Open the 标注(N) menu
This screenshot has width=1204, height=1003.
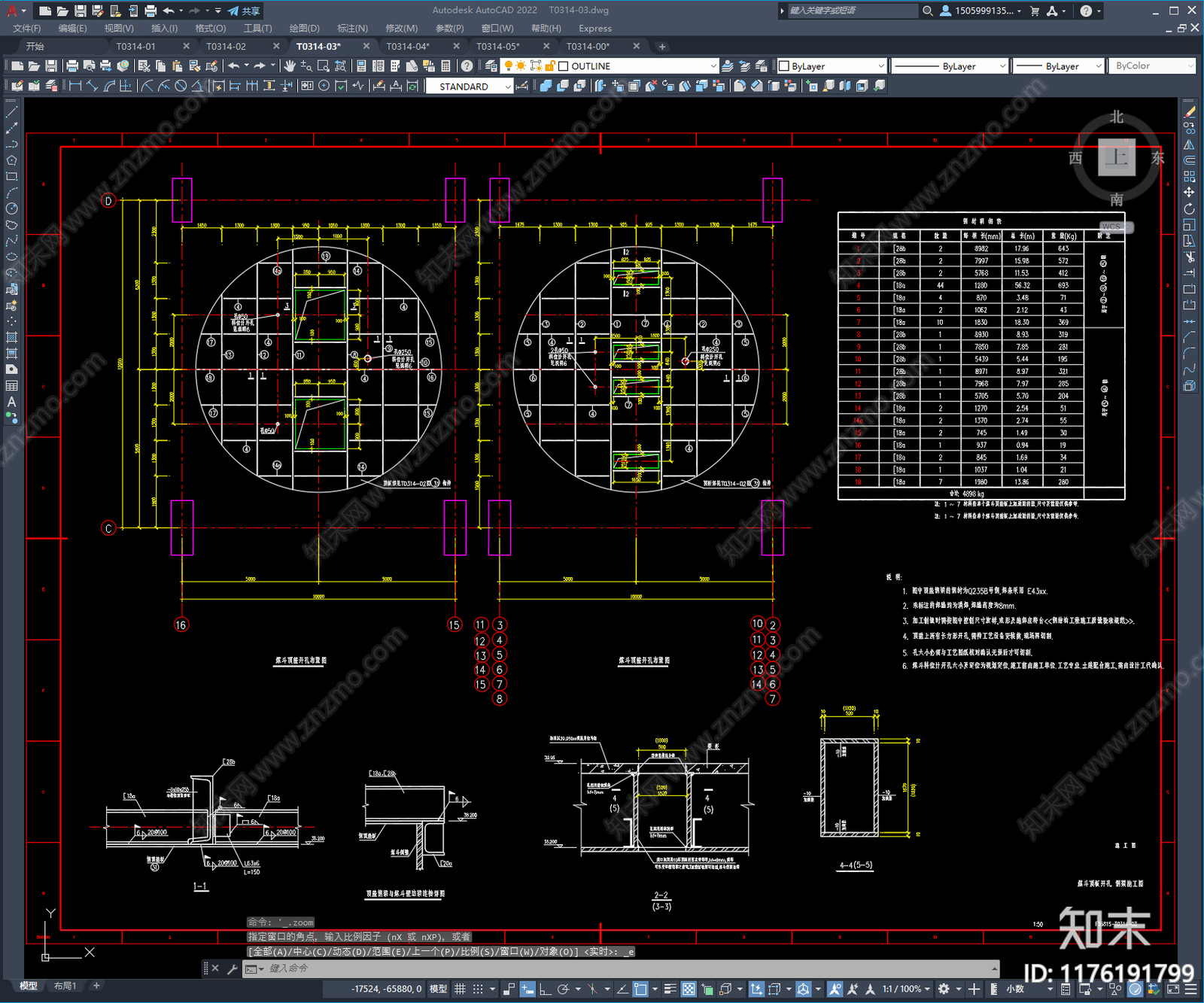(352, 28)
